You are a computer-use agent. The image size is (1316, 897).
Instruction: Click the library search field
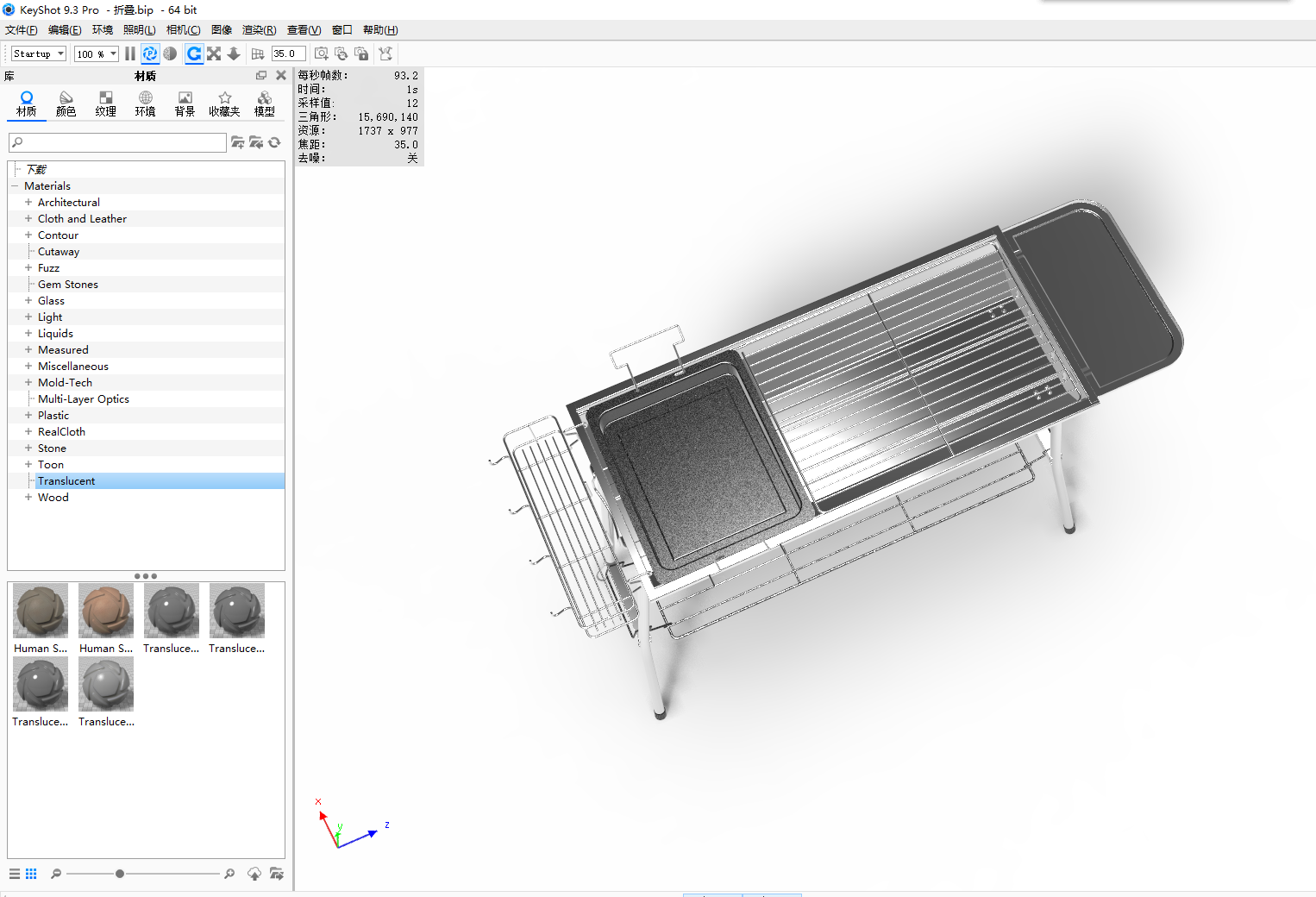tap(117, 142)
